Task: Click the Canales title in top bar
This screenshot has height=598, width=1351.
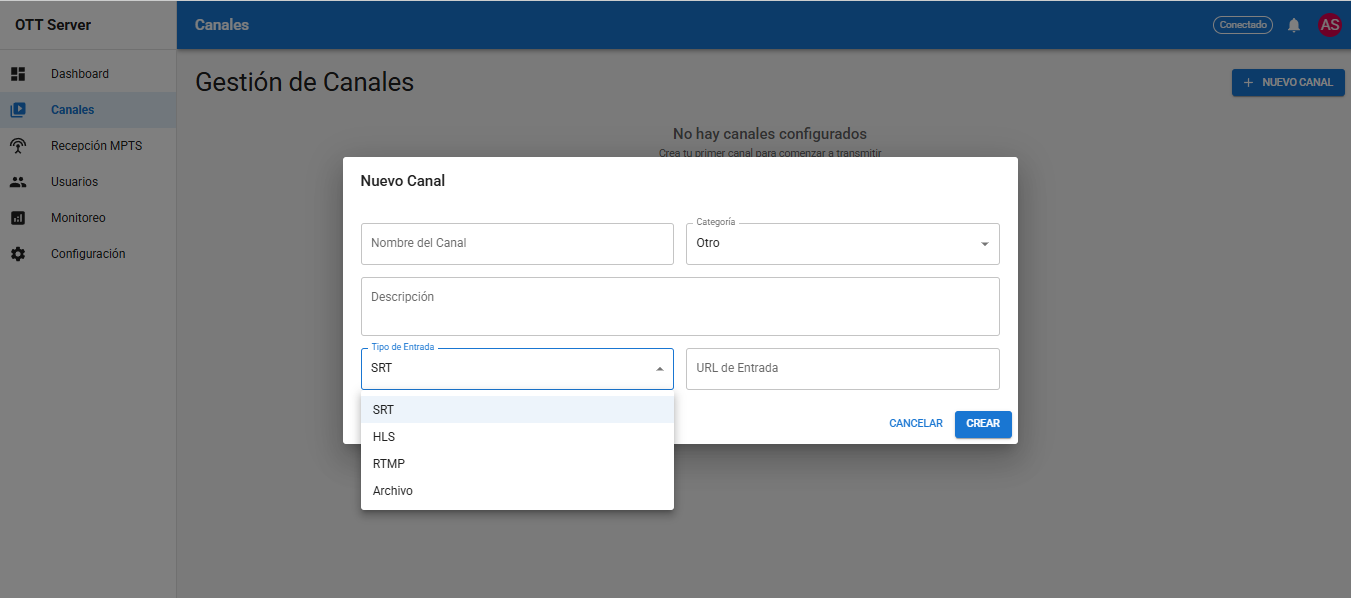Action: [222, 25]
